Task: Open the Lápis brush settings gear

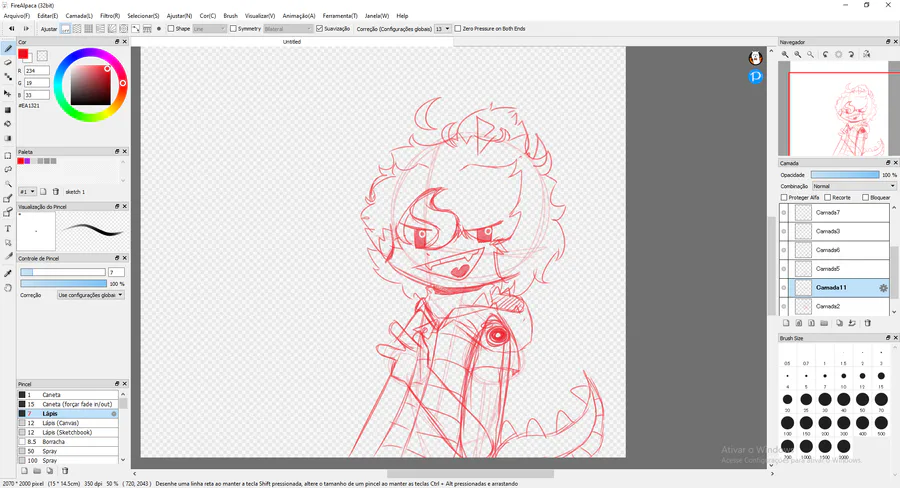Action: point(114,413)
